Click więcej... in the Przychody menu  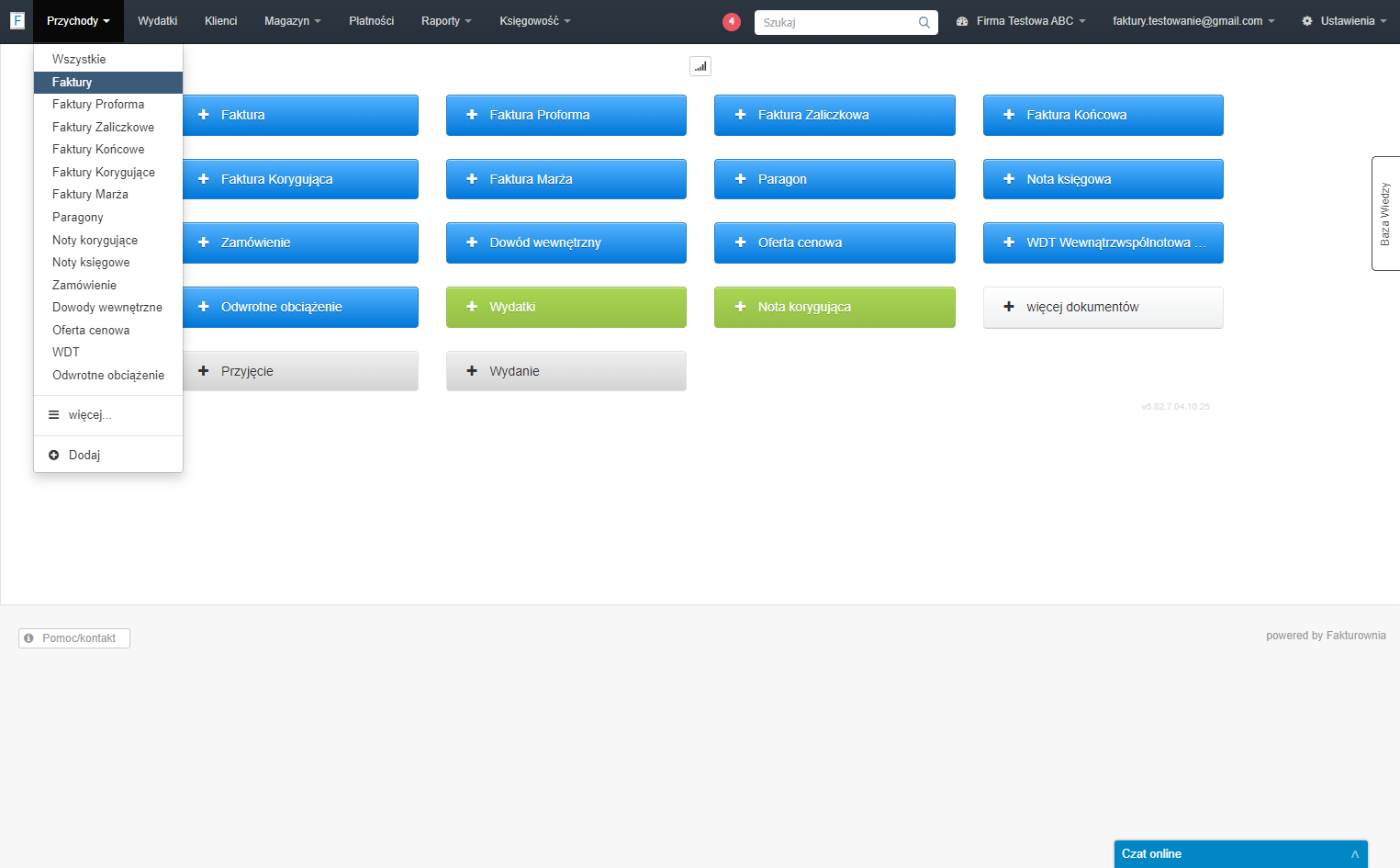(x=108, y=415)
